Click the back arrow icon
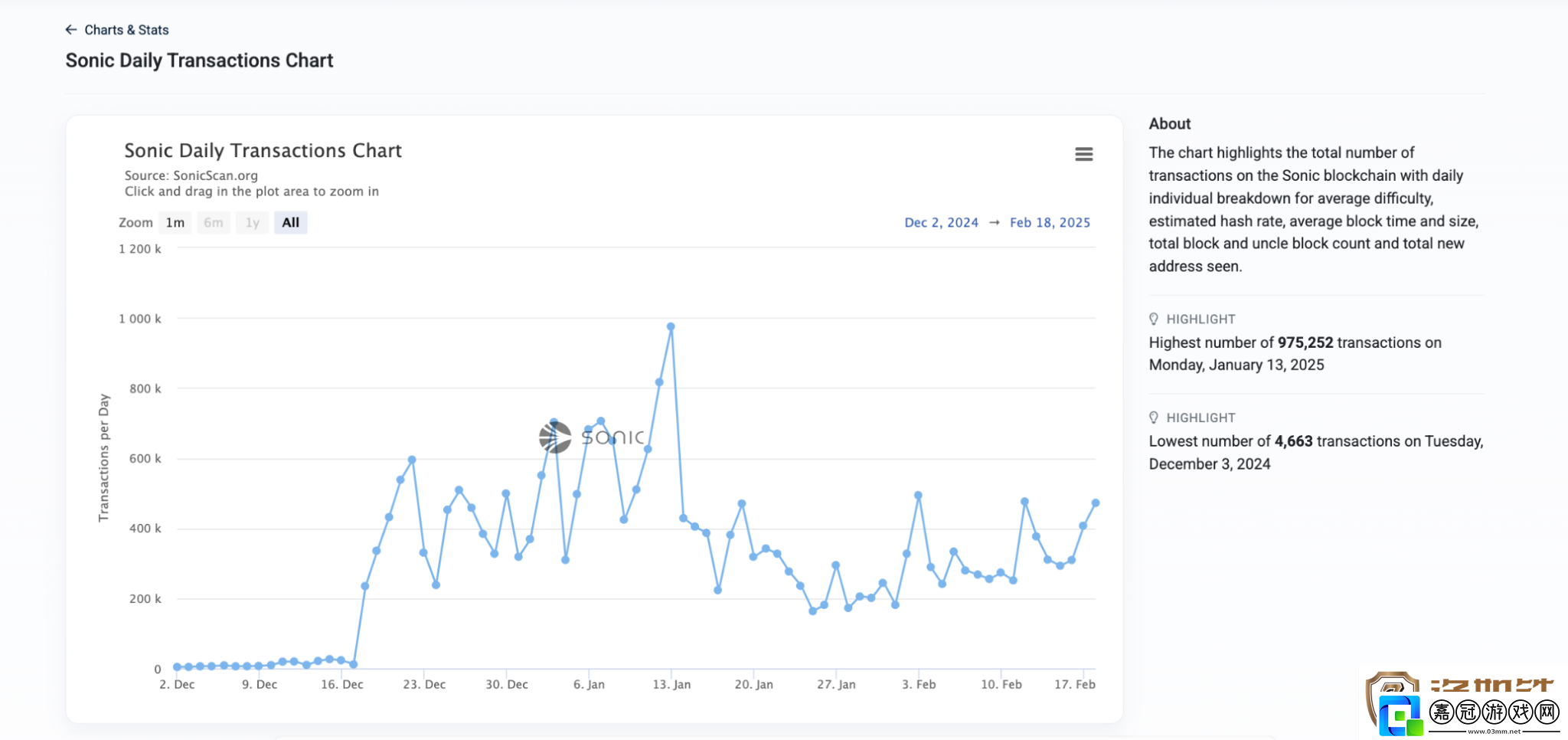 [x=71, y=30]
